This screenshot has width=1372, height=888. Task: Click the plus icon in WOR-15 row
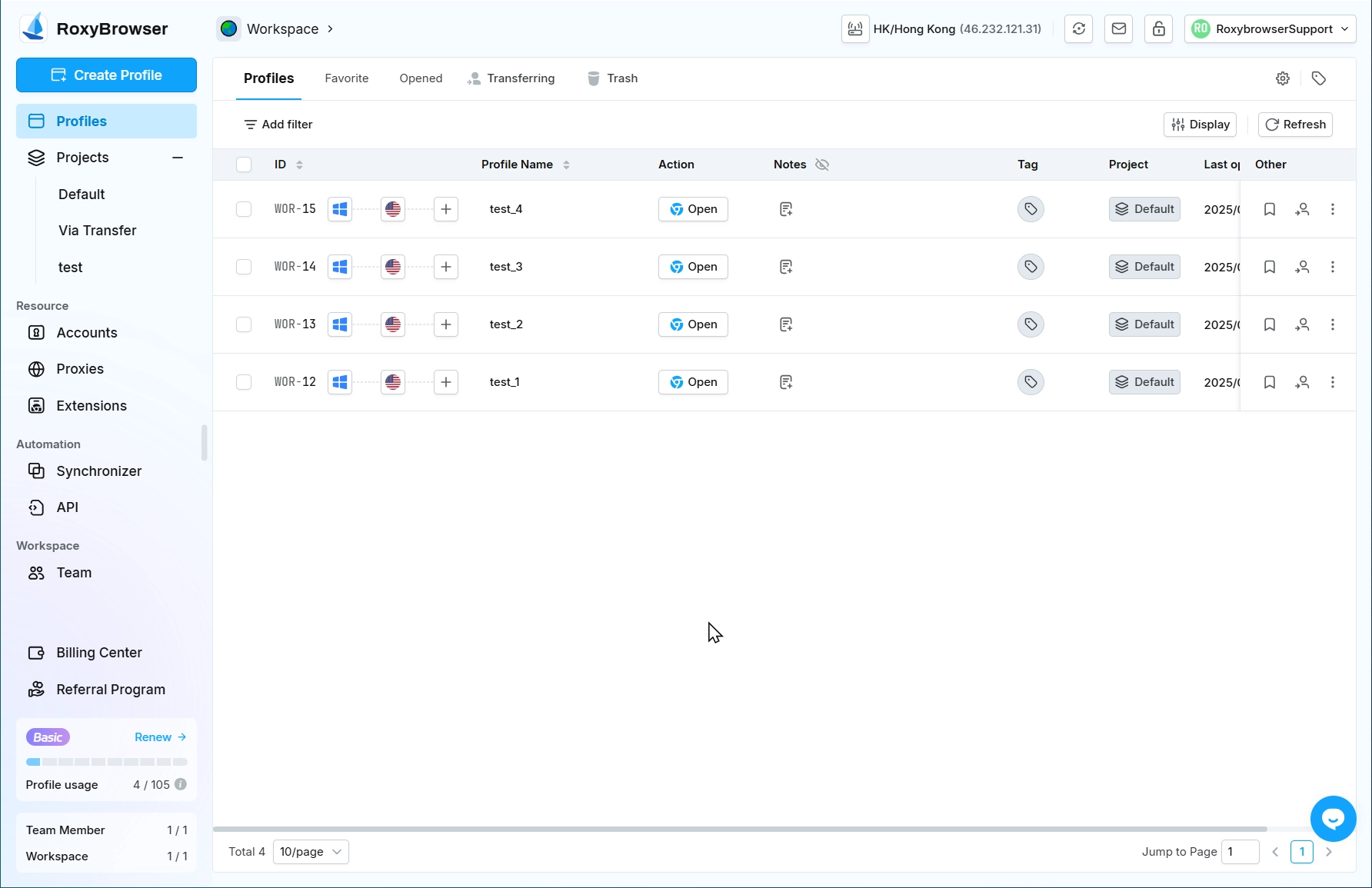446,209
